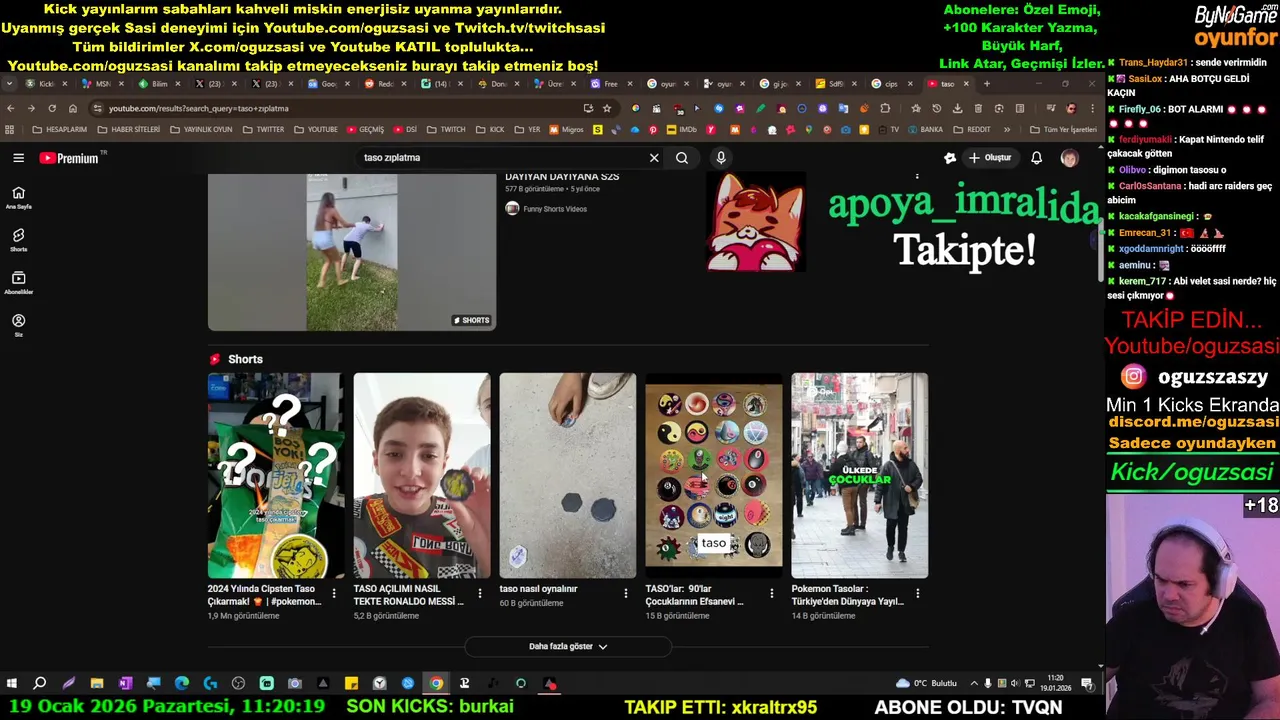Open the Migros bookmark
The image size is (1280, 720).
pyautogui.click(x=565, y=130)
